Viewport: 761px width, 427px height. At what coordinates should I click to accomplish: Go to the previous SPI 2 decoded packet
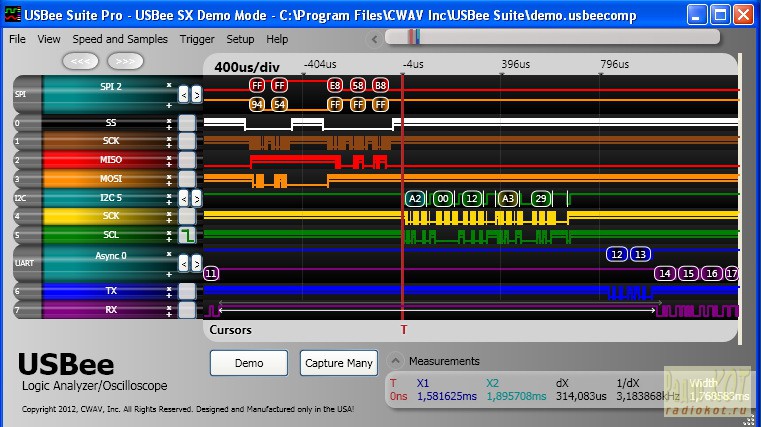pyautogui.click(x=183, y=95)
